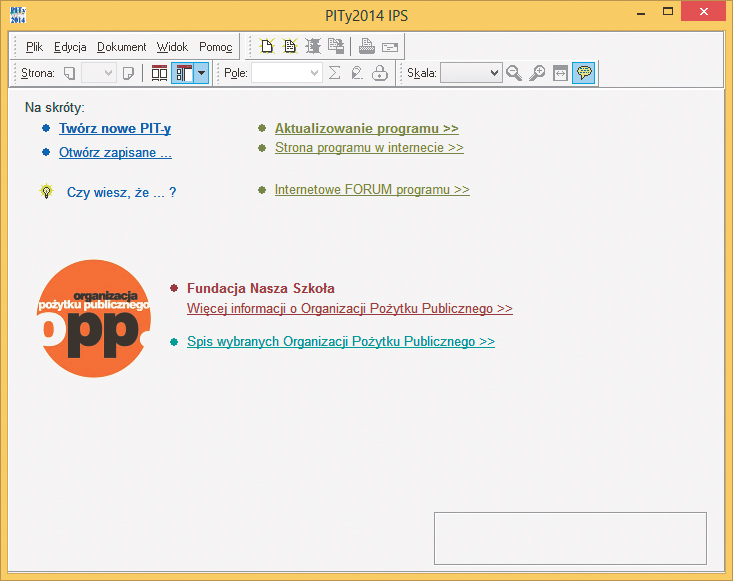This screenshot has width=733, height=581.
Task: Click the padlock icon beside the Pole field
Action: [x=380, y=73]
